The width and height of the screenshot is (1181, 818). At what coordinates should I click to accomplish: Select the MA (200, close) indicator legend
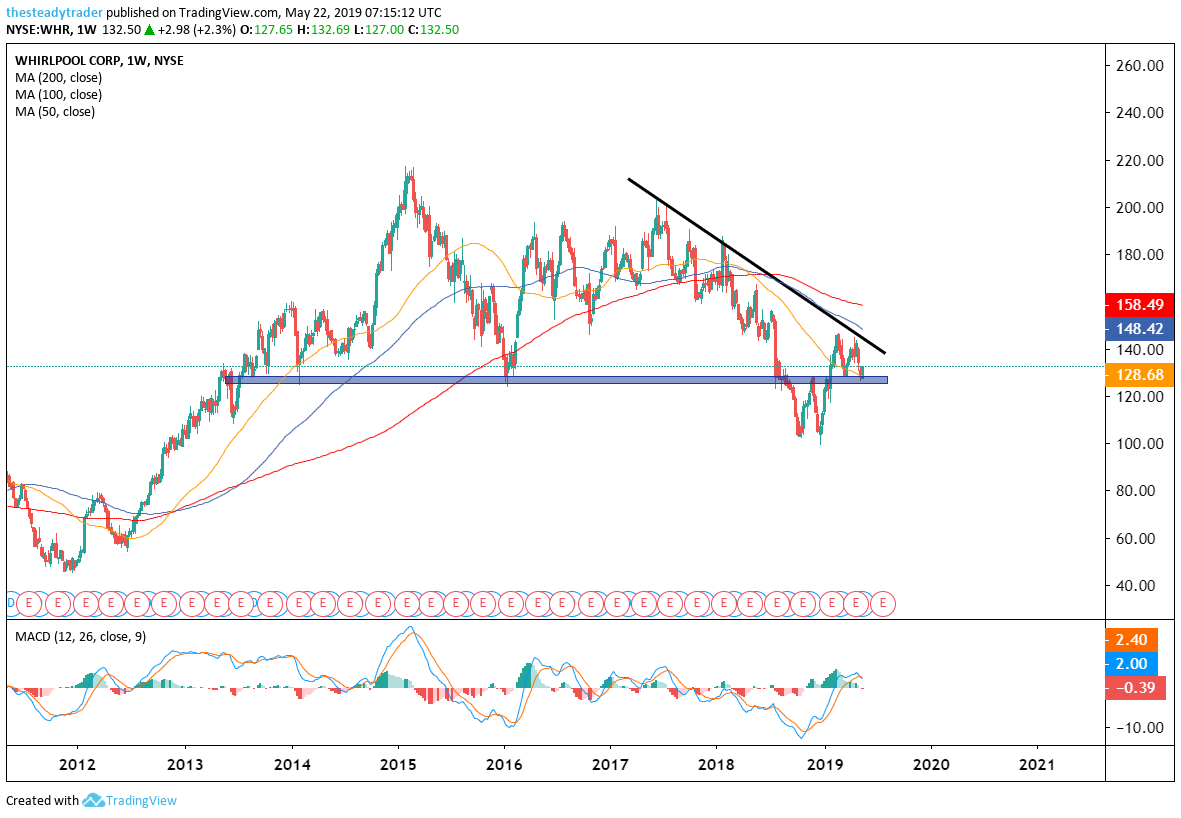click(59, 78)
